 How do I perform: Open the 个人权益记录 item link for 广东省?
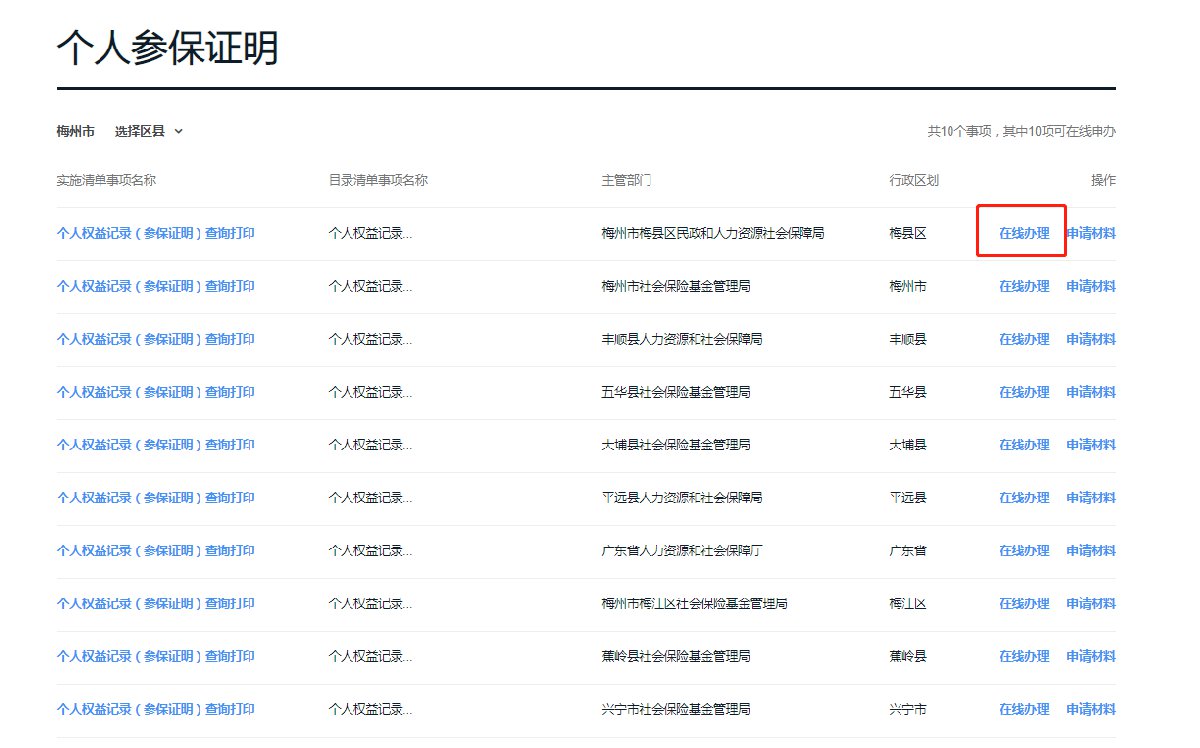point(156,551)
